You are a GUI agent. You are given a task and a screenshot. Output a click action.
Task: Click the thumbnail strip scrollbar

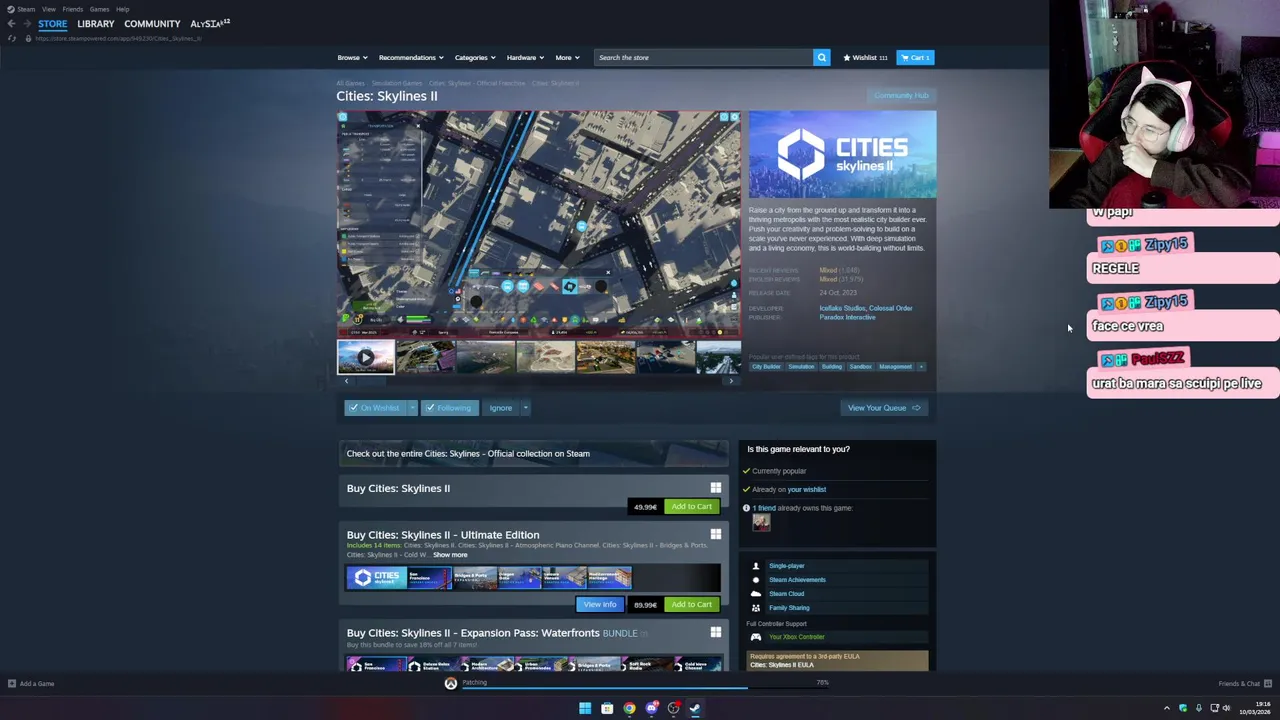538,381
